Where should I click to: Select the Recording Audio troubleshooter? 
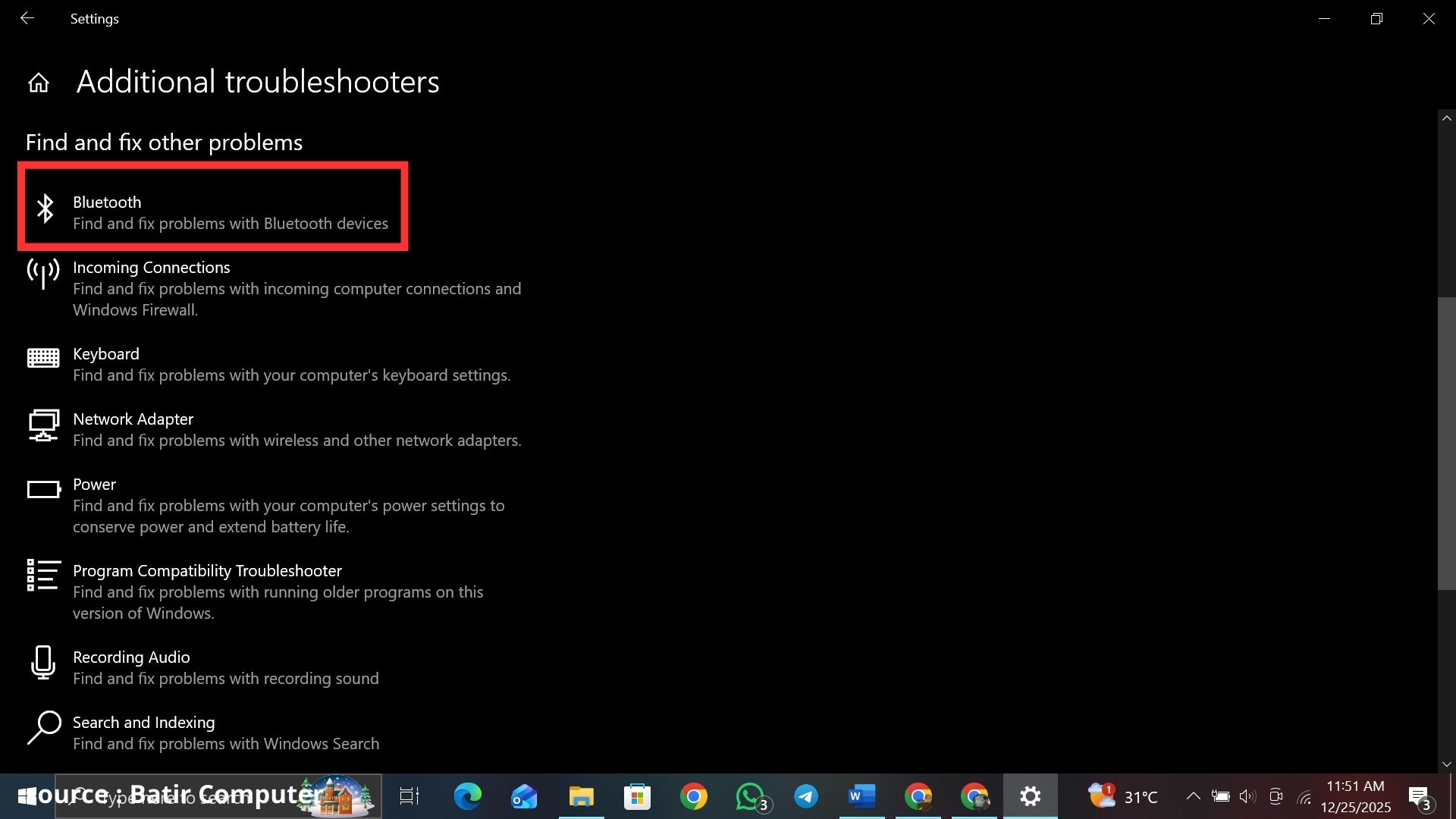131,657
